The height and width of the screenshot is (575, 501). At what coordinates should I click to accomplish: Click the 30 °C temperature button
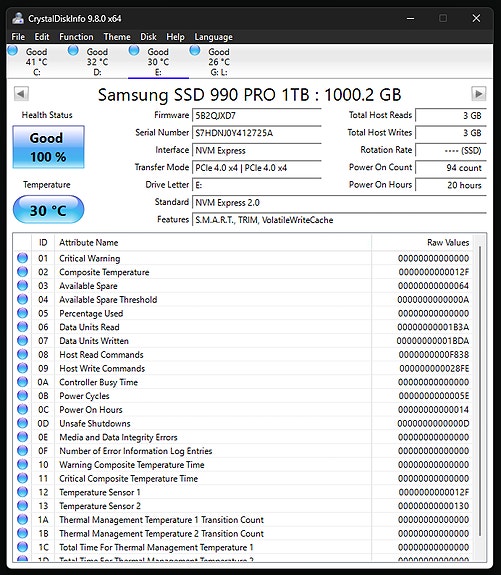tap(48, 210)
